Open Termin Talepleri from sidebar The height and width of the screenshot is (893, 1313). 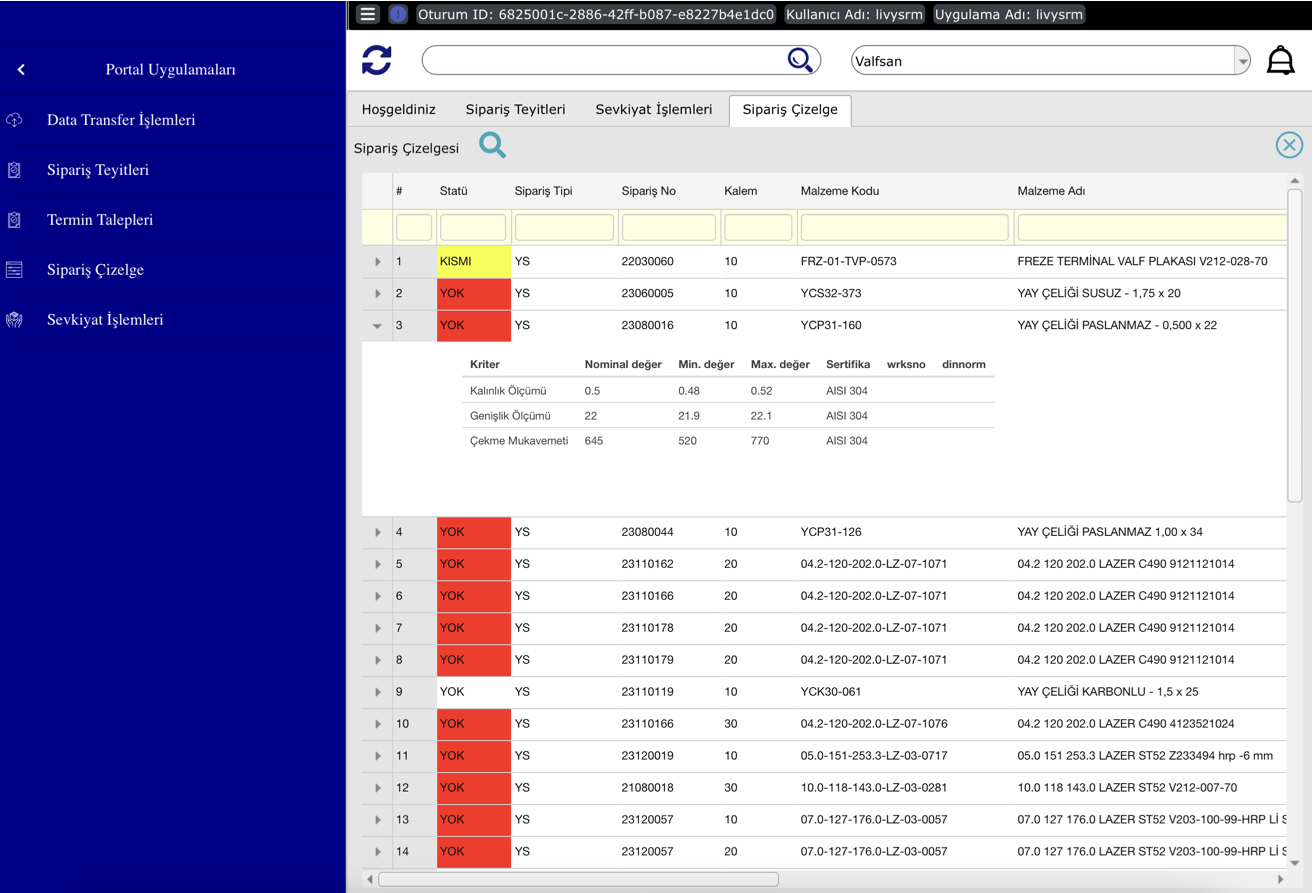tap(99, 220)
